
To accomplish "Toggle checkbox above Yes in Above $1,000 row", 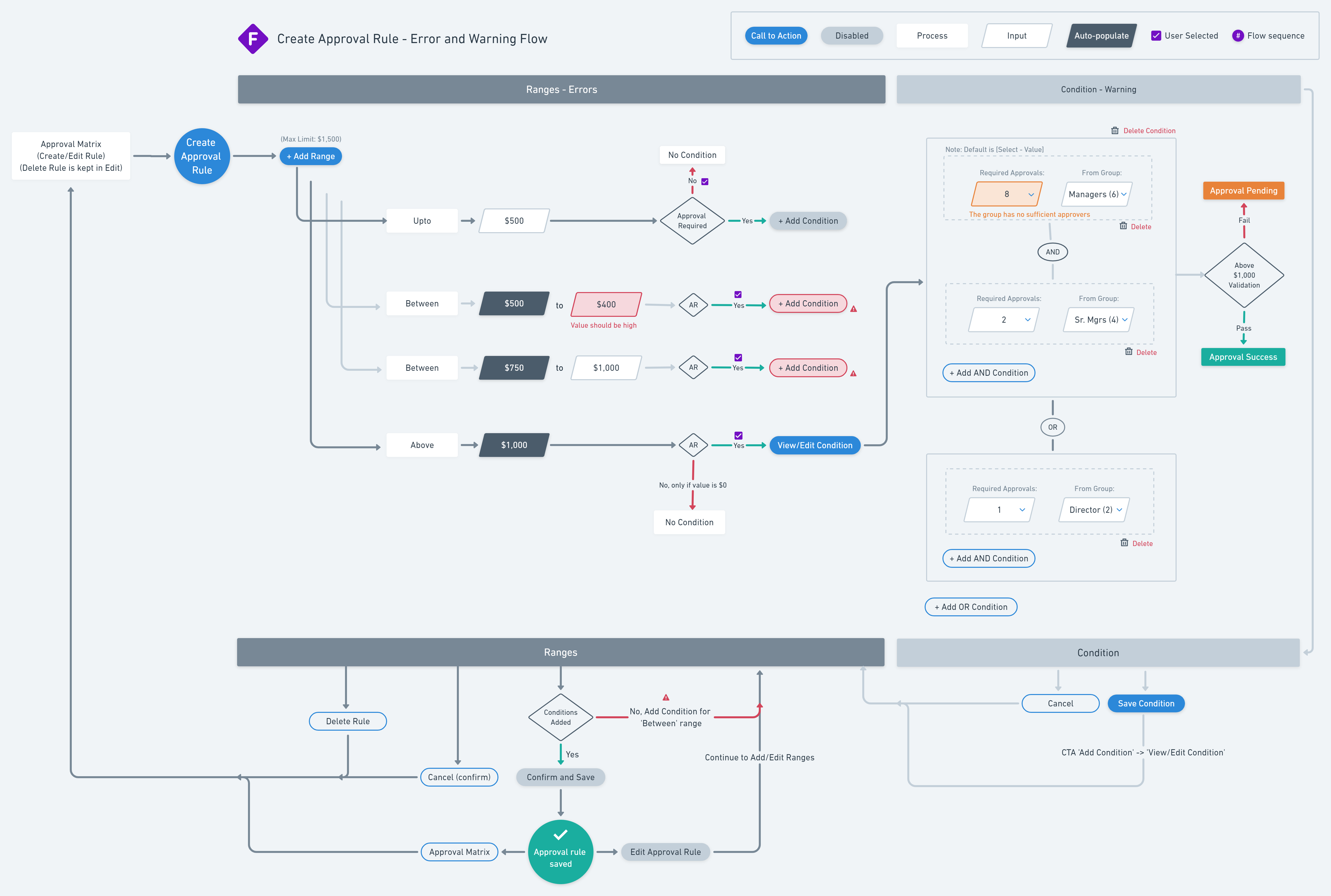I will [x=738, y=435].
